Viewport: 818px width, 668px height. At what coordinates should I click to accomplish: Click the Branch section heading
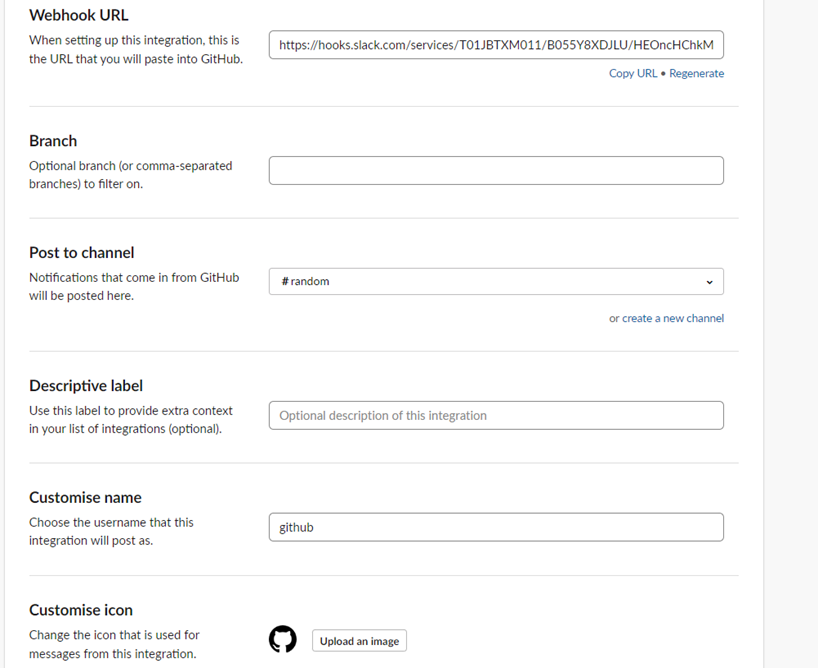click(x=53, y=141)
